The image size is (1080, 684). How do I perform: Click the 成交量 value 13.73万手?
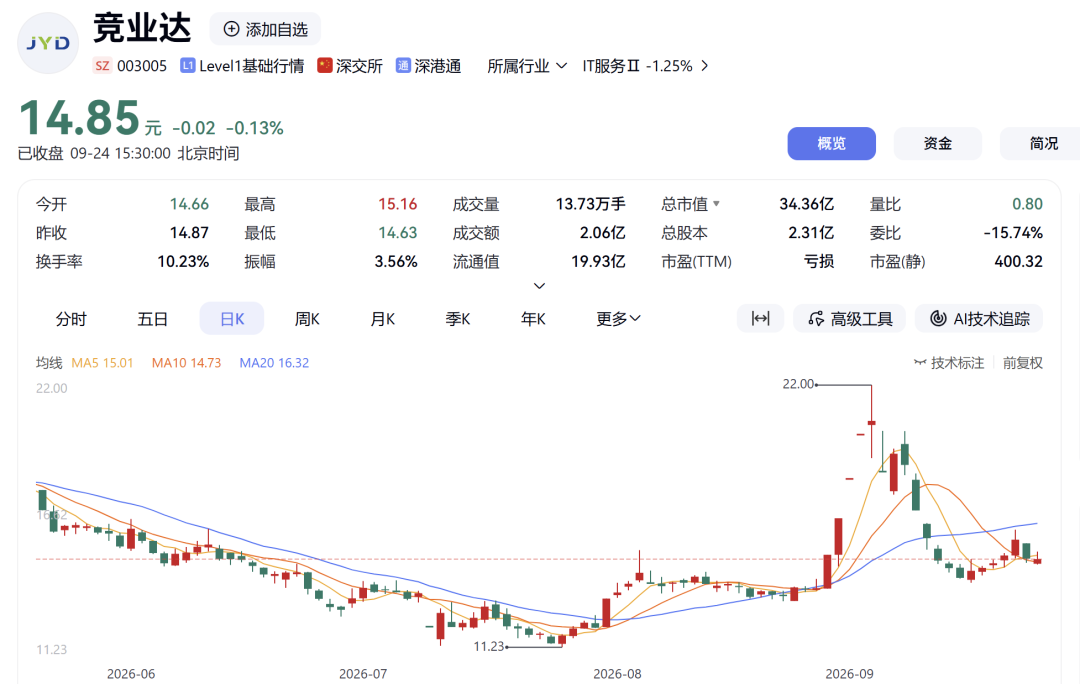pos(590,204)
